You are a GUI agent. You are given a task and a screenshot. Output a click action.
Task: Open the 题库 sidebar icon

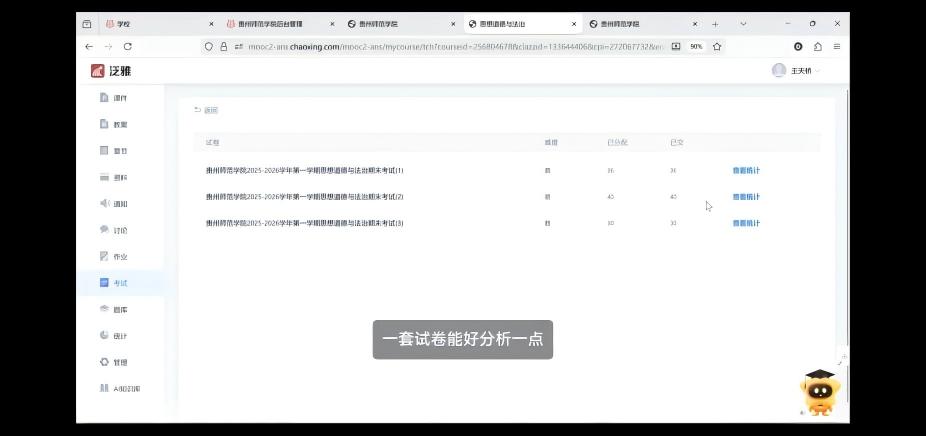[104, 310]
